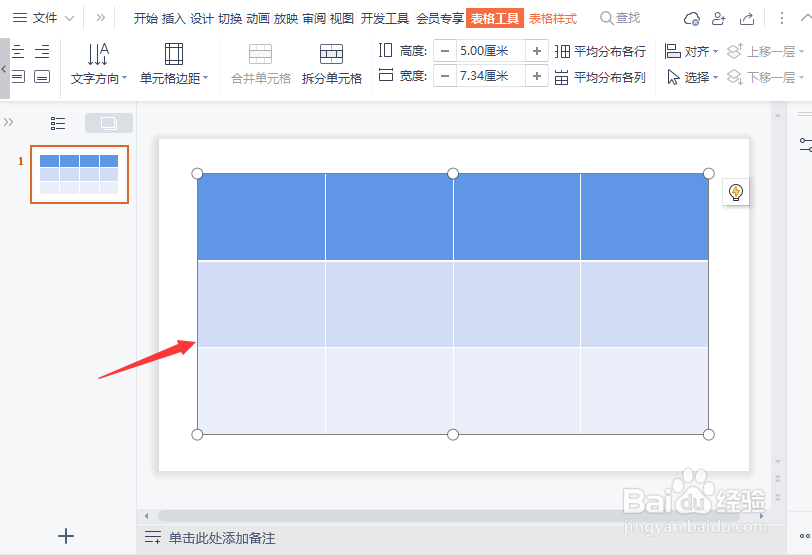The image size is (812, 555).
Task: Decrease the 高度 value with minus
Action: [x=445, y=51]
